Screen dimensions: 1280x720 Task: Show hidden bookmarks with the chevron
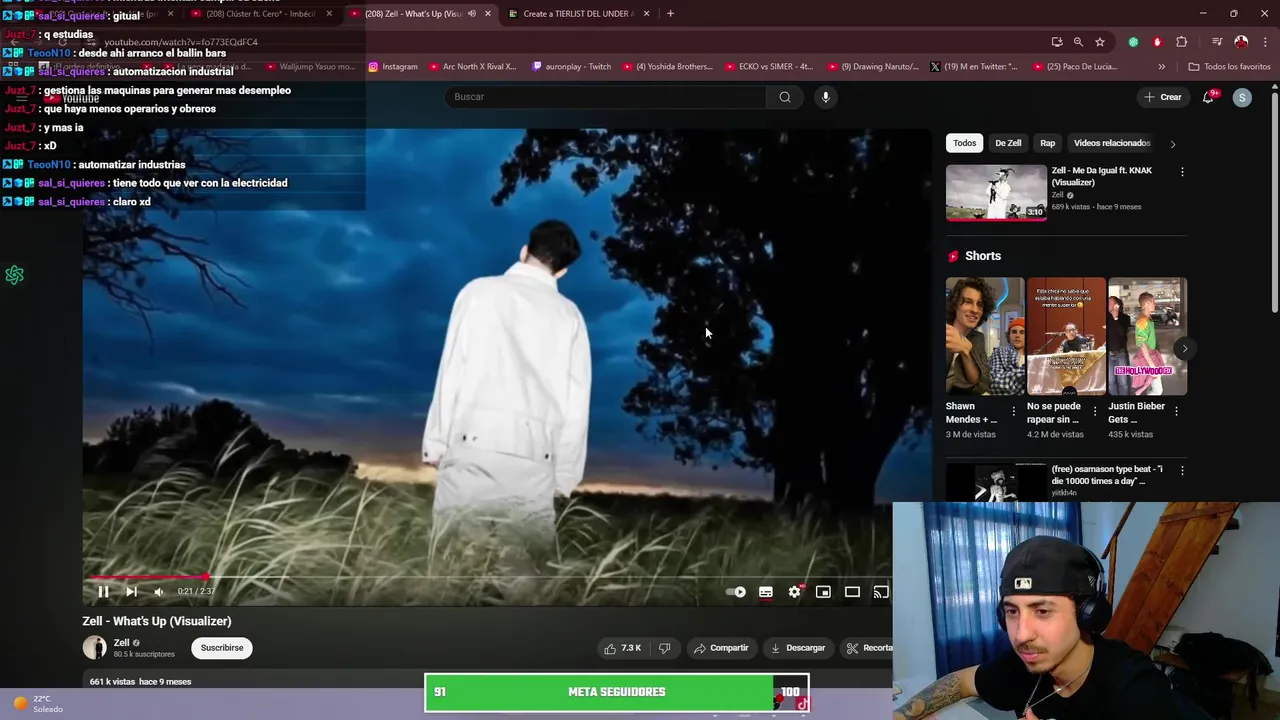[x=1162, y=67]
